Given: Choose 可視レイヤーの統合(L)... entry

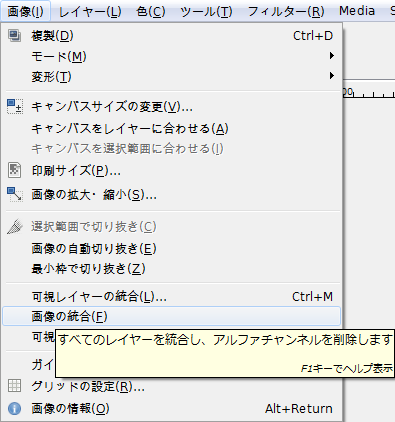Looking at the screenshot, I should click(x=171, y=296).
